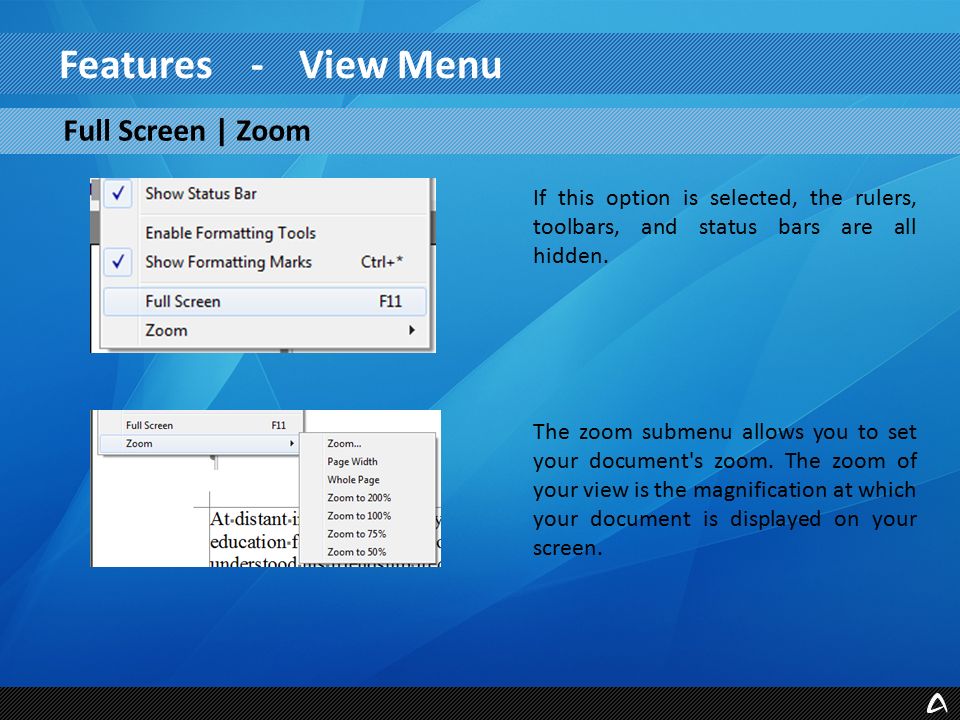
Task: Choose Zoom to 100%
Action: [359, 516]
